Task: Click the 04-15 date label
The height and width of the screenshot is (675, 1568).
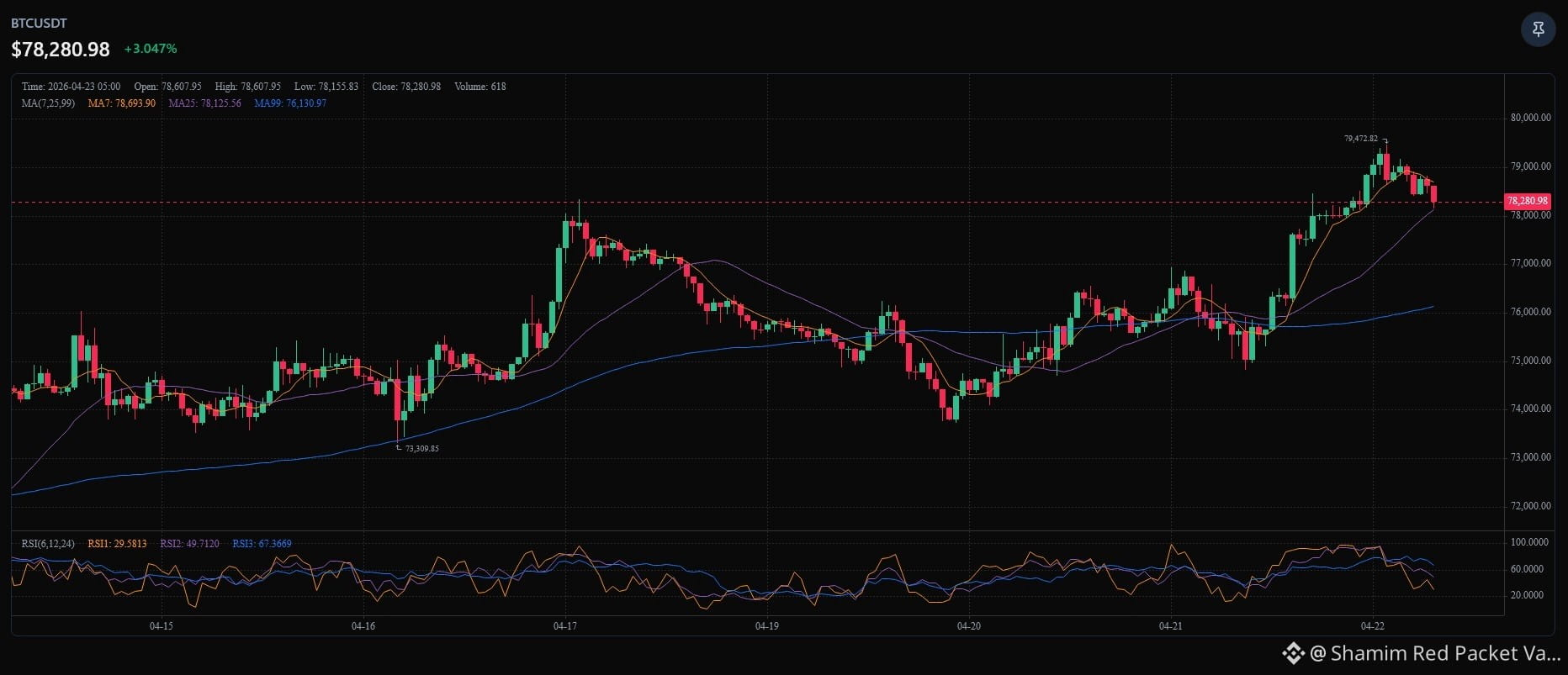Action: (x=162, y=626)
